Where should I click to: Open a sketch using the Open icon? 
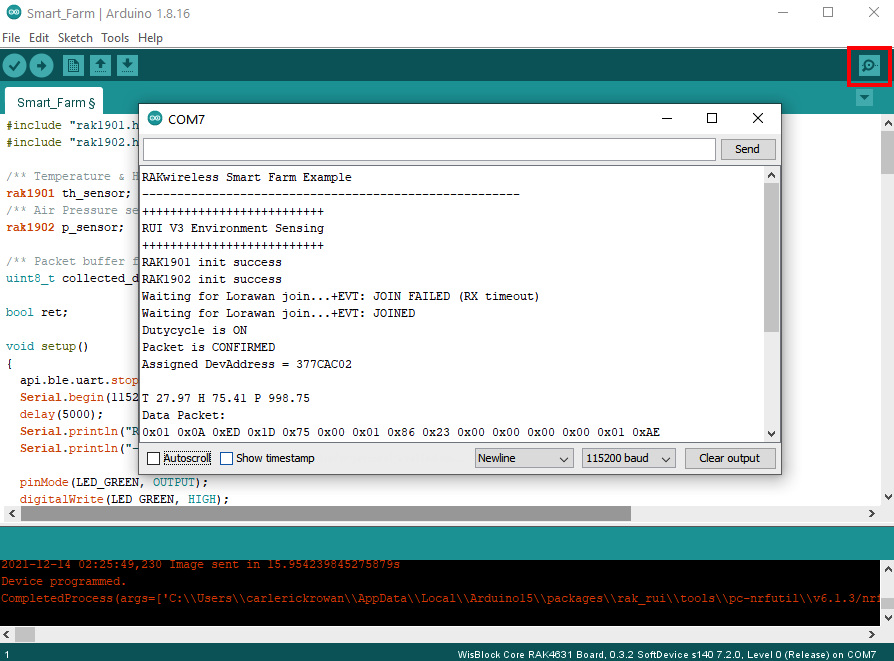point(100,66)
